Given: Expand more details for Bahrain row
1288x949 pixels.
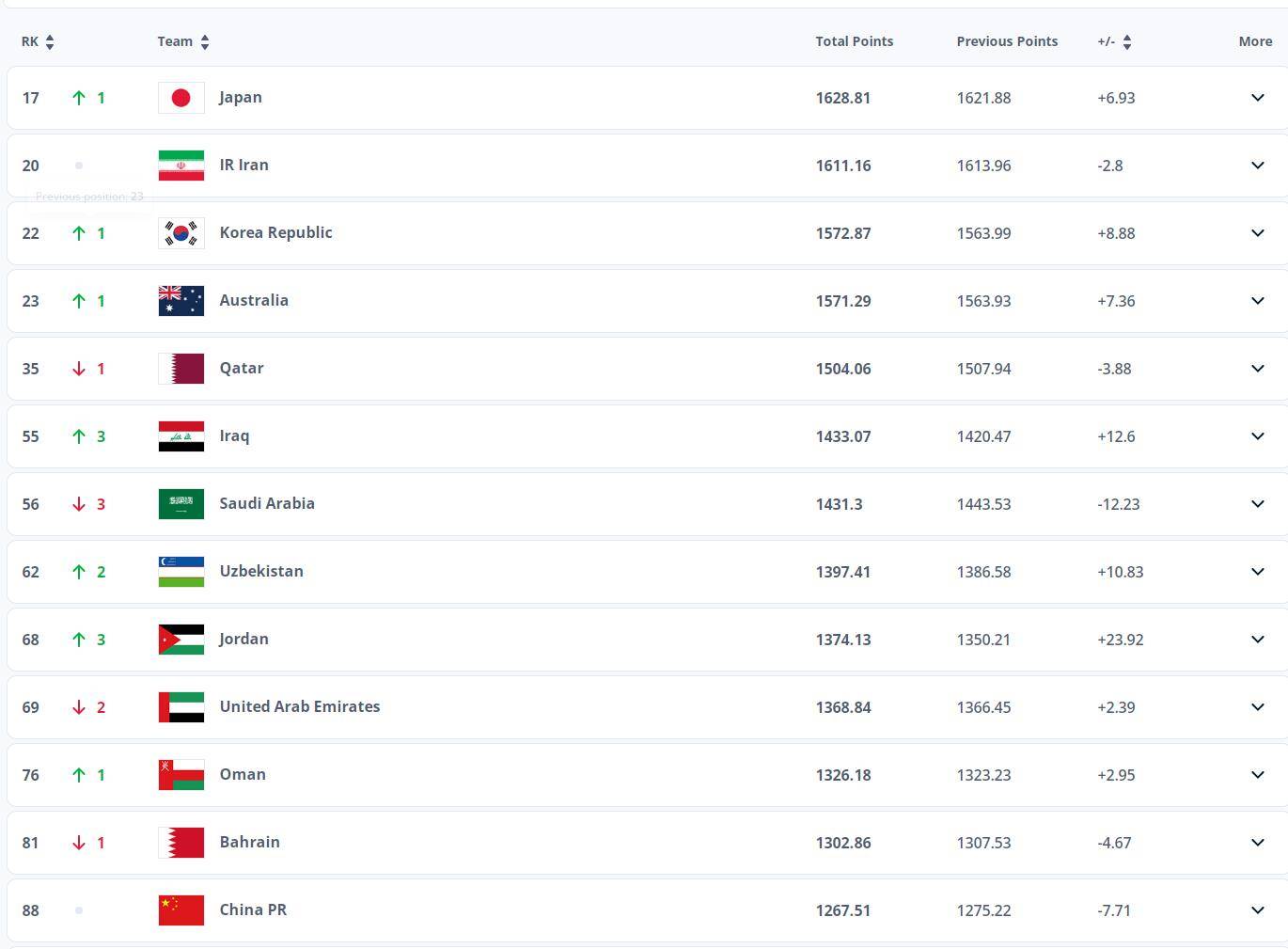Looking at the screenshot, I should tap(1258, 843).
